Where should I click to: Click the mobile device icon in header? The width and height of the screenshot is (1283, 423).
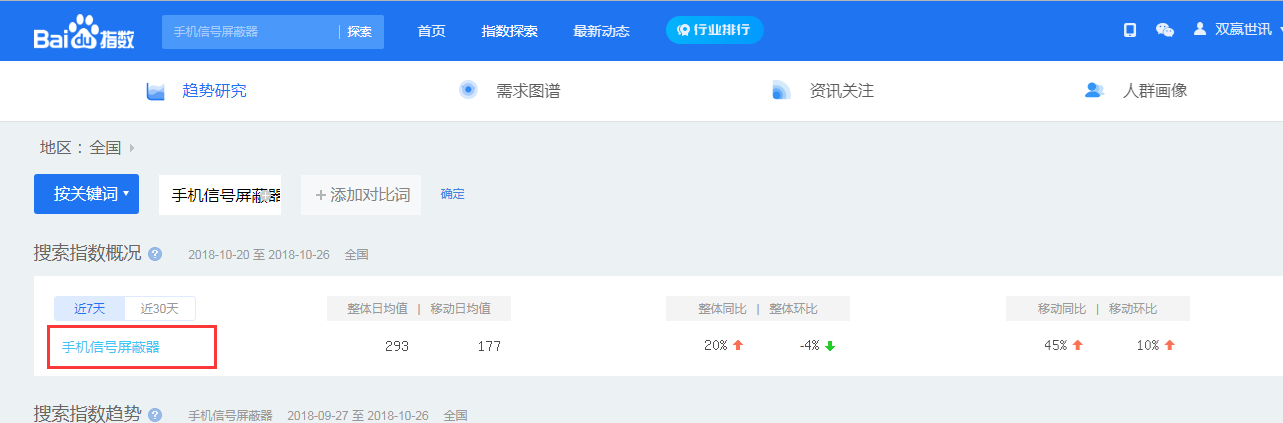click(x=1129, y=30)
